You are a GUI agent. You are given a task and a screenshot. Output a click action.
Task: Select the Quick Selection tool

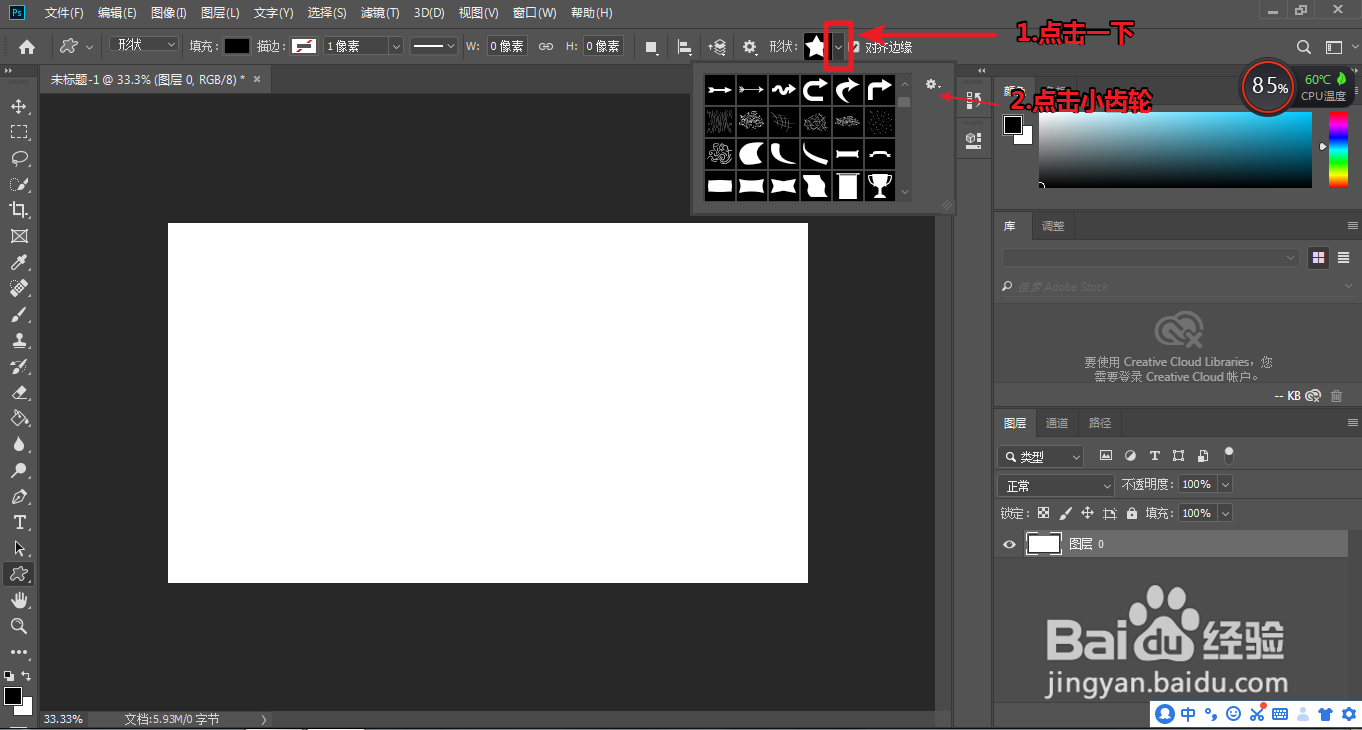(18, 184)
